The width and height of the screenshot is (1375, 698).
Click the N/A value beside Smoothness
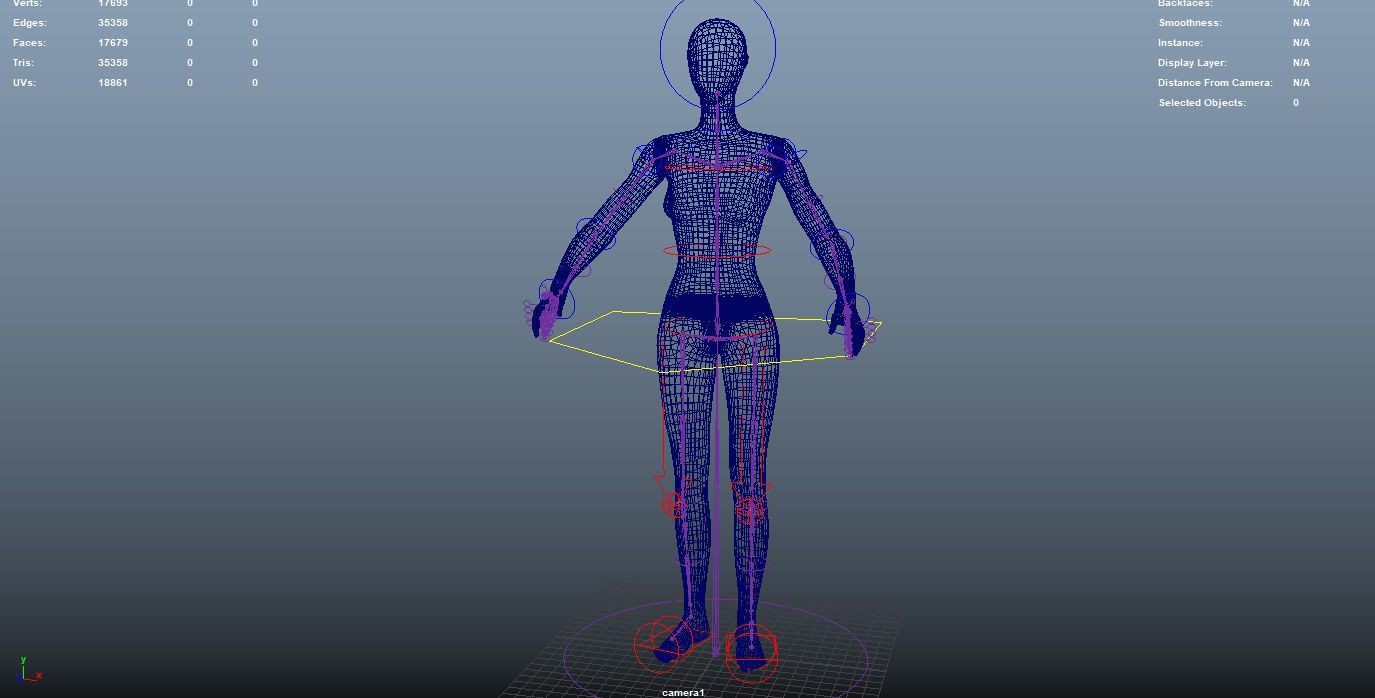[1301, 23]
